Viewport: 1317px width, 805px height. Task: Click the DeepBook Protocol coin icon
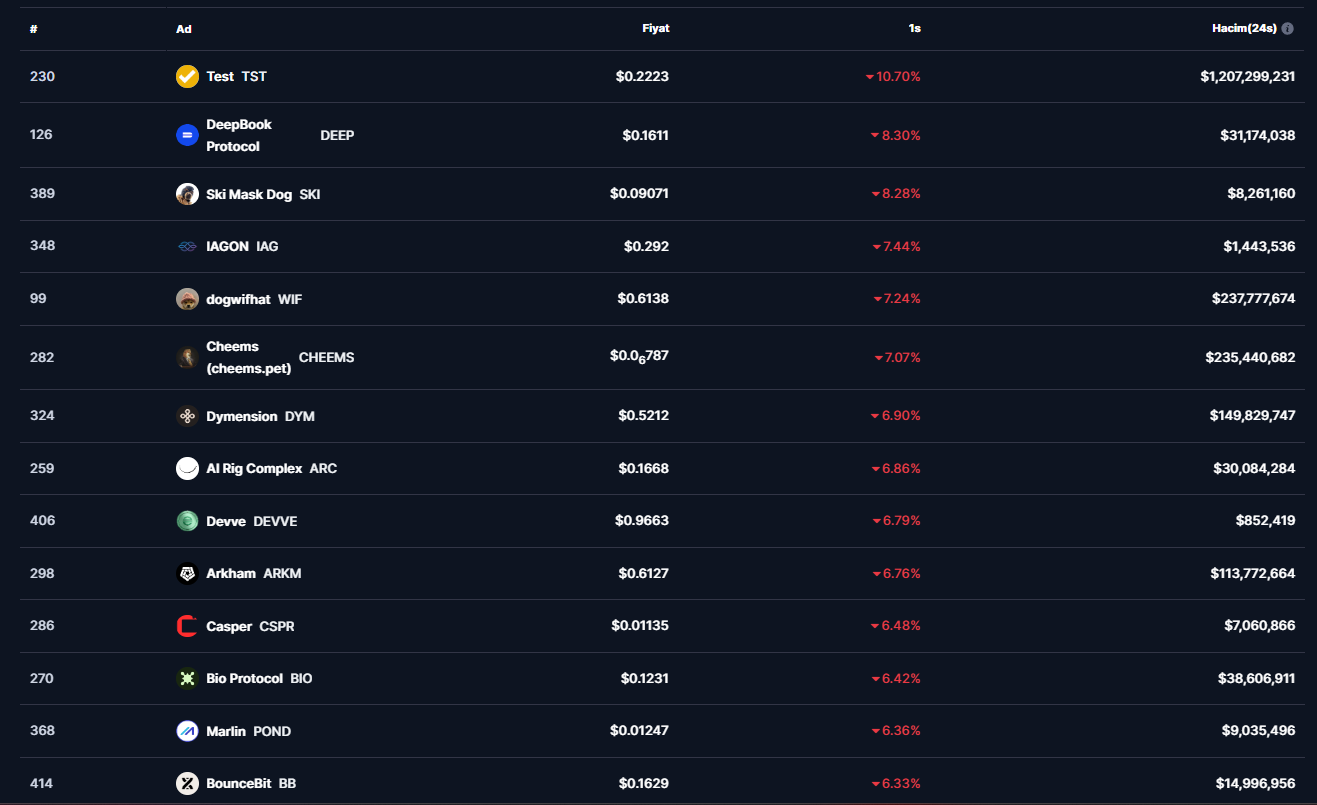[187, 135]
